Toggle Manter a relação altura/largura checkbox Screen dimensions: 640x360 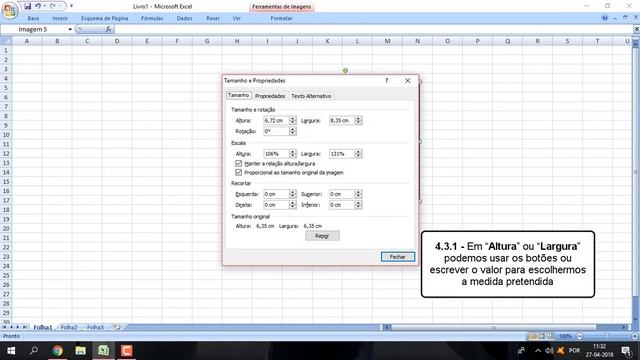click(x=238, y=163)
